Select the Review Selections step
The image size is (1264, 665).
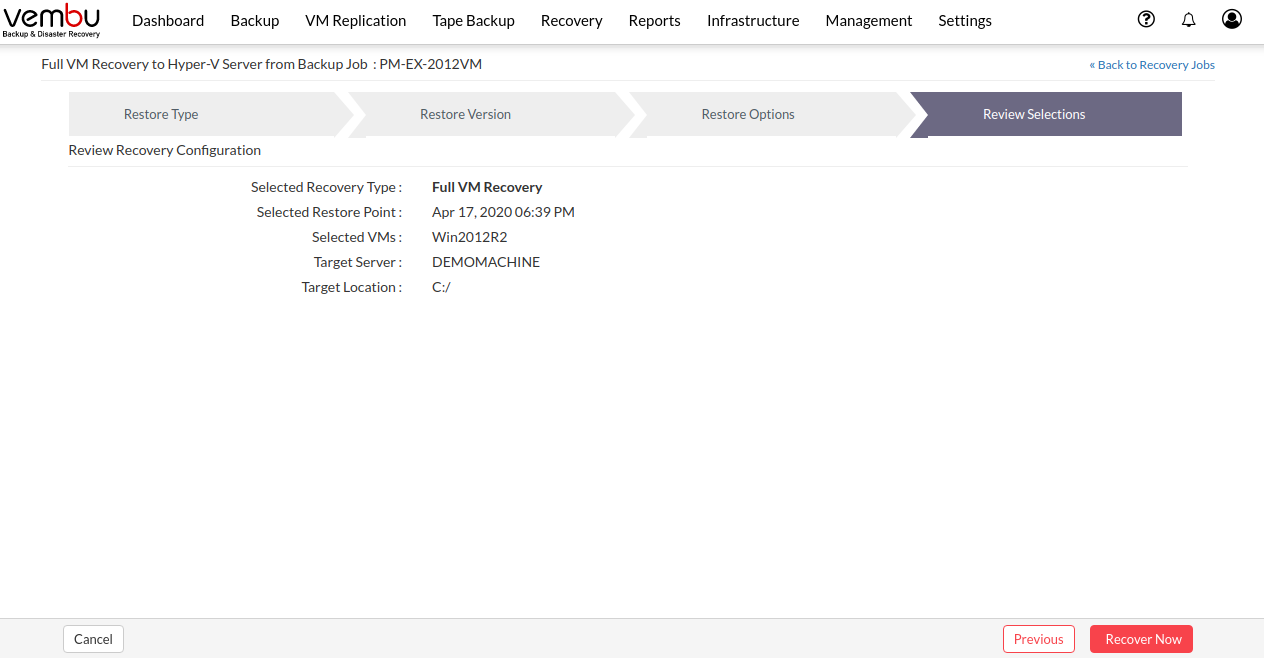(x=1046, y=114)
